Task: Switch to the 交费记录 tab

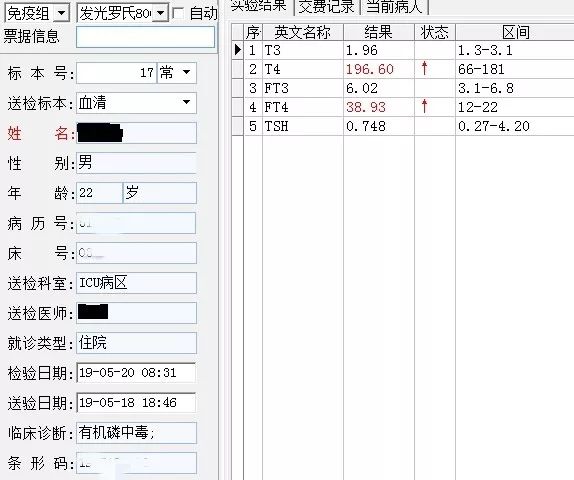Action: (327, 7)
